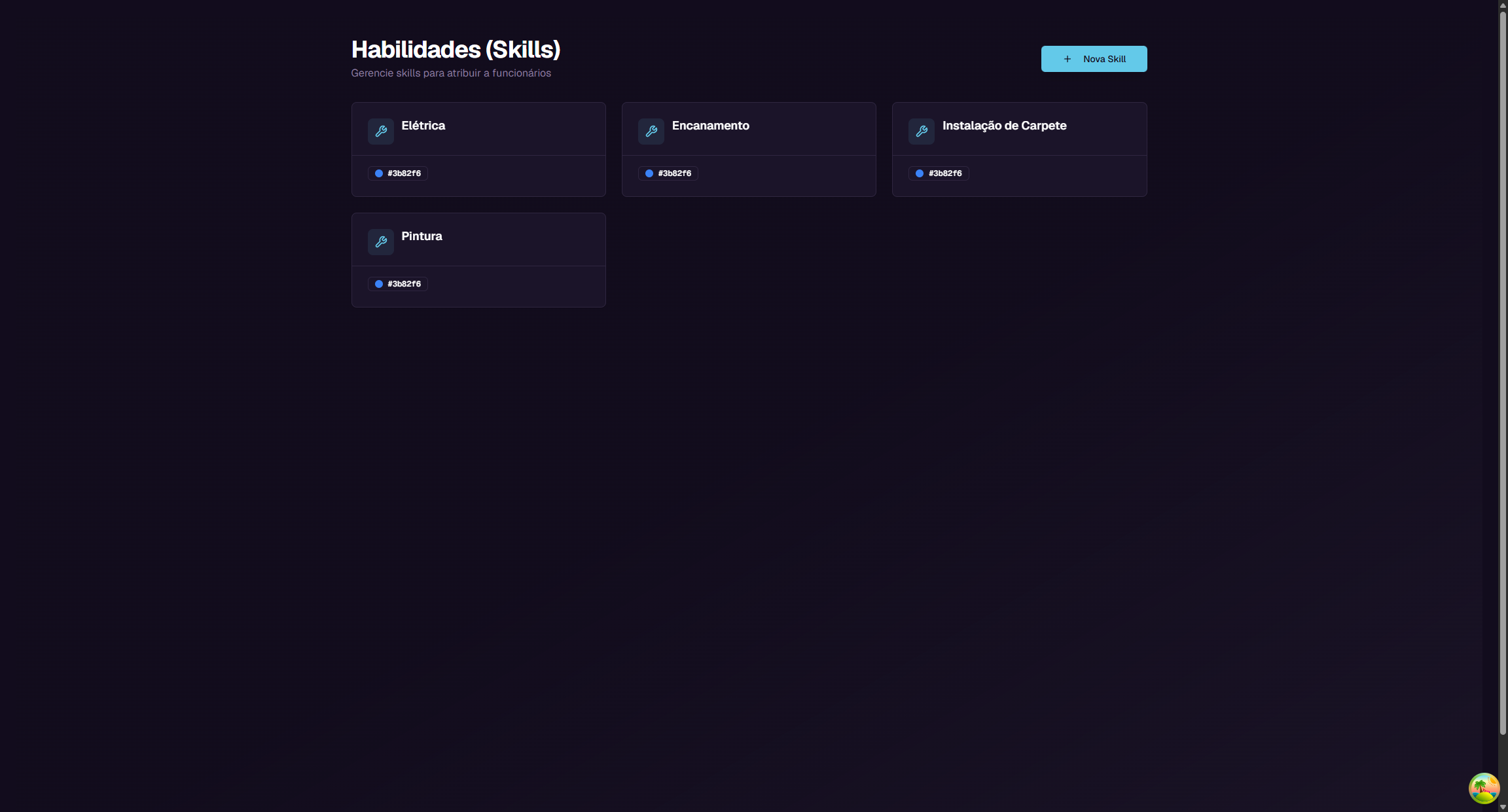Click the blue color dot on the Pintura badge
The image size is (1508, 812).
pyautogui.click(x=378, y=284)
